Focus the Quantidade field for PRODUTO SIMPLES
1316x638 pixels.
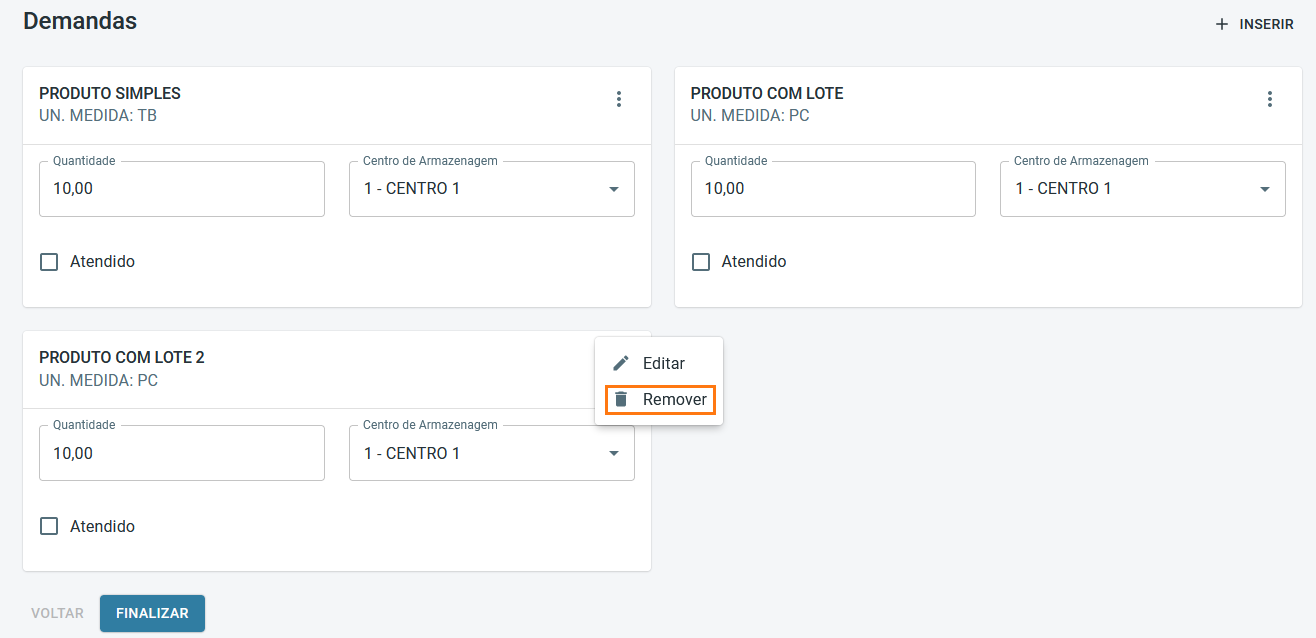(181, 189)
